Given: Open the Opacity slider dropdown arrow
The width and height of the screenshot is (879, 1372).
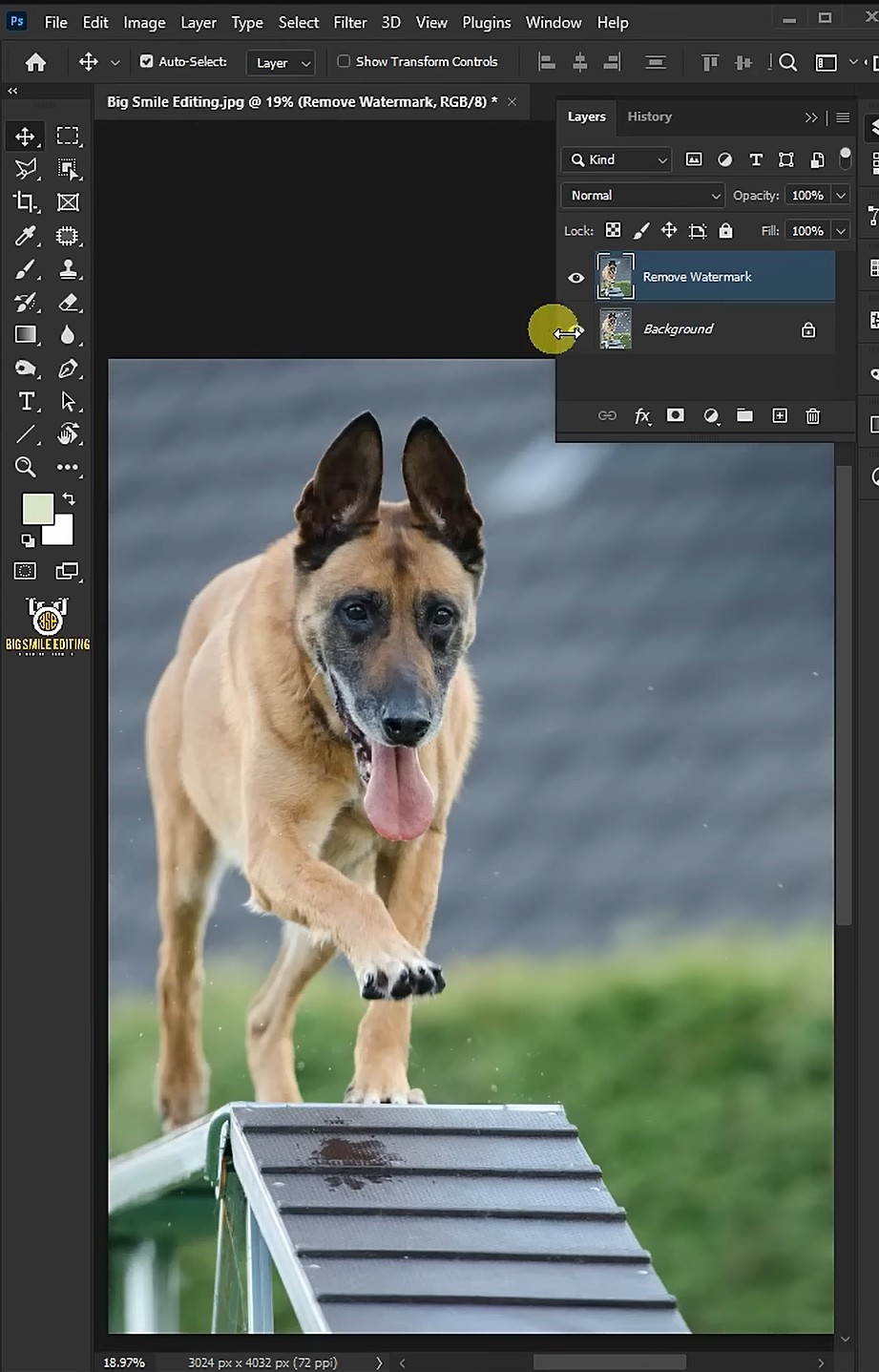Looking at the screenshot, I should pos(841,195).
